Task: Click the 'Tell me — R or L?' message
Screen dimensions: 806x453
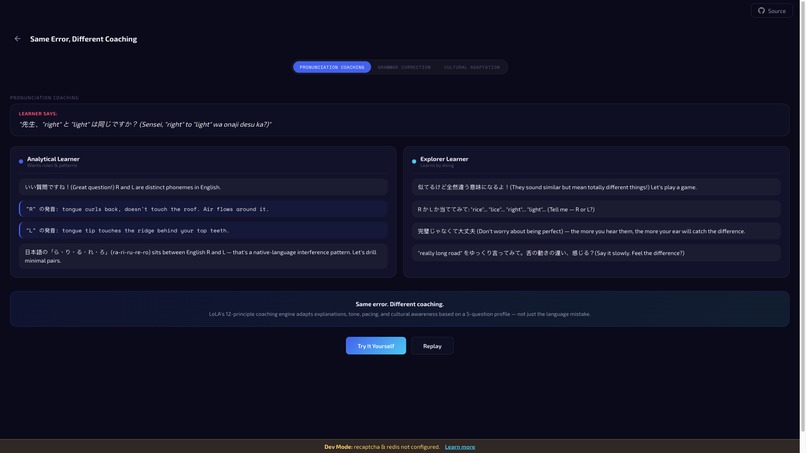Action: tap(596, 209)
